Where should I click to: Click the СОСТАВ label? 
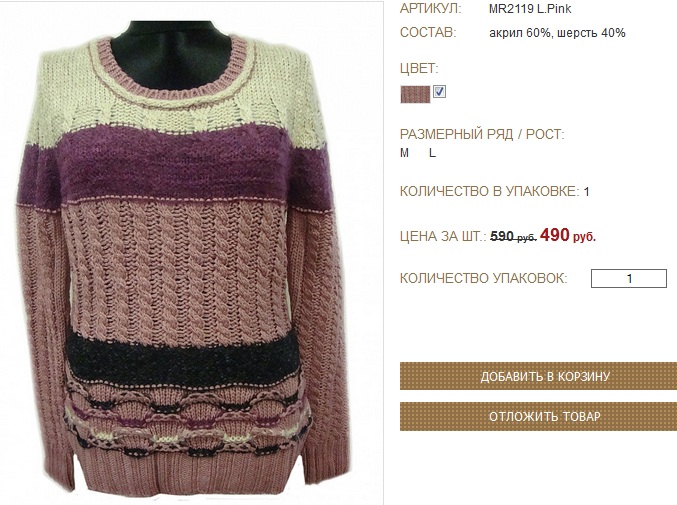[428, 33]
